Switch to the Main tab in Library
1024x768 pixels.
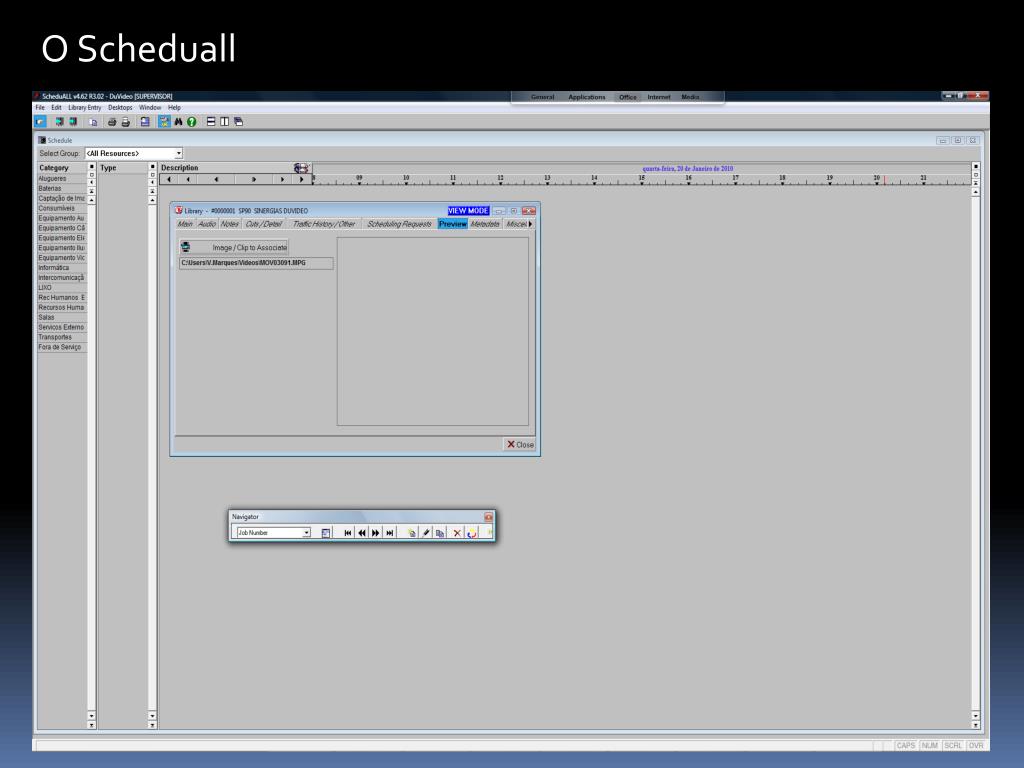point(185,224)
